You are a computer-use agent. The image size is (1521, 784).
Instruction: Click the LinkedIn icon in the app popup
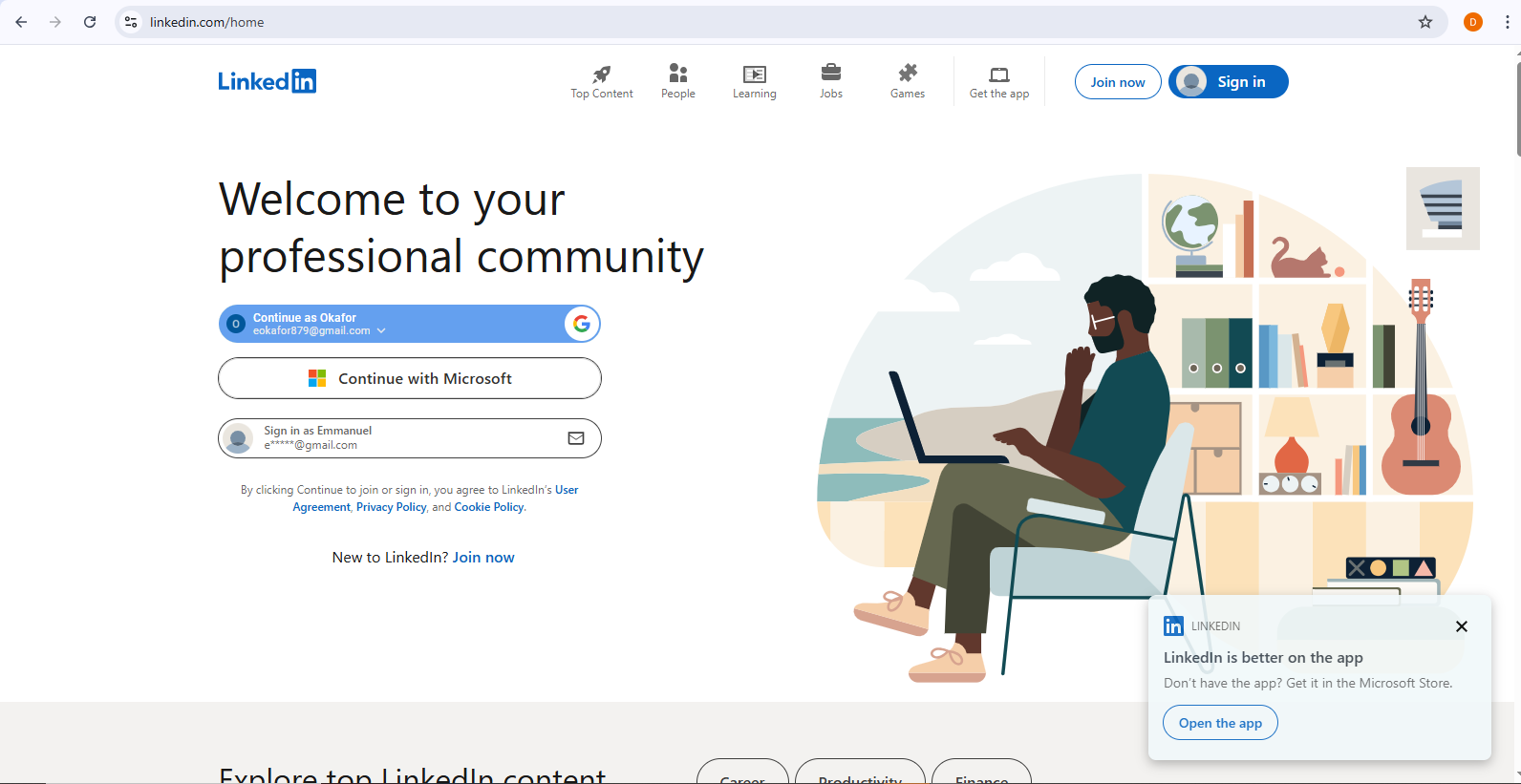(x=1173, y=626)
